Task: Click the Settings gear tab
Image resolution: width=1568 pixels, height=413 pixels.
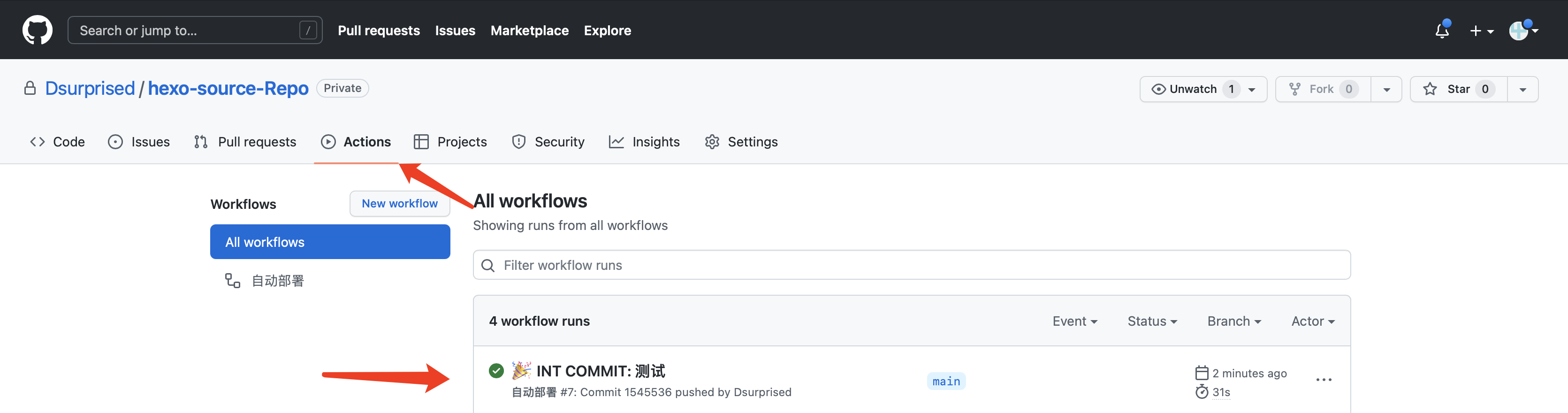Action: (x=741, y=142)
